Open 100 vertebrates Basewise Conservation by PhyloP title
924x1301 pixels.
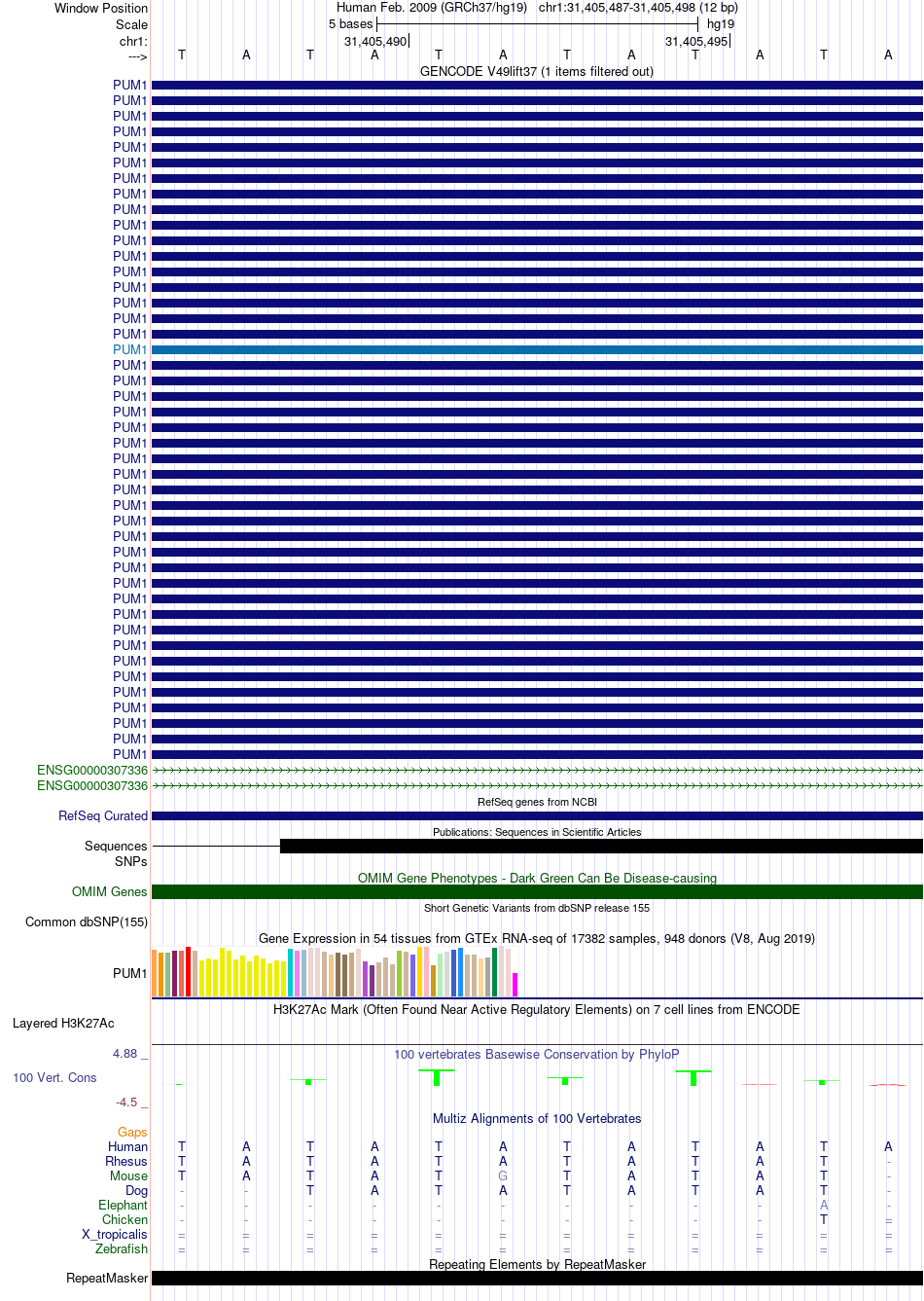537,1054
